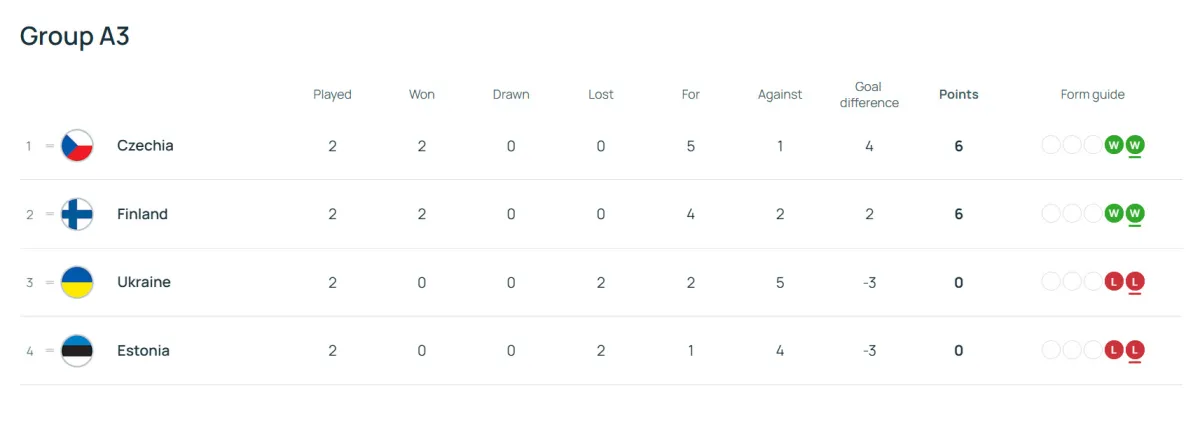Image resolution: width=1200 pixels, height=425 pixels.
Task: Click Czechia's first win form badge
Action: [x=1113, y=146]
